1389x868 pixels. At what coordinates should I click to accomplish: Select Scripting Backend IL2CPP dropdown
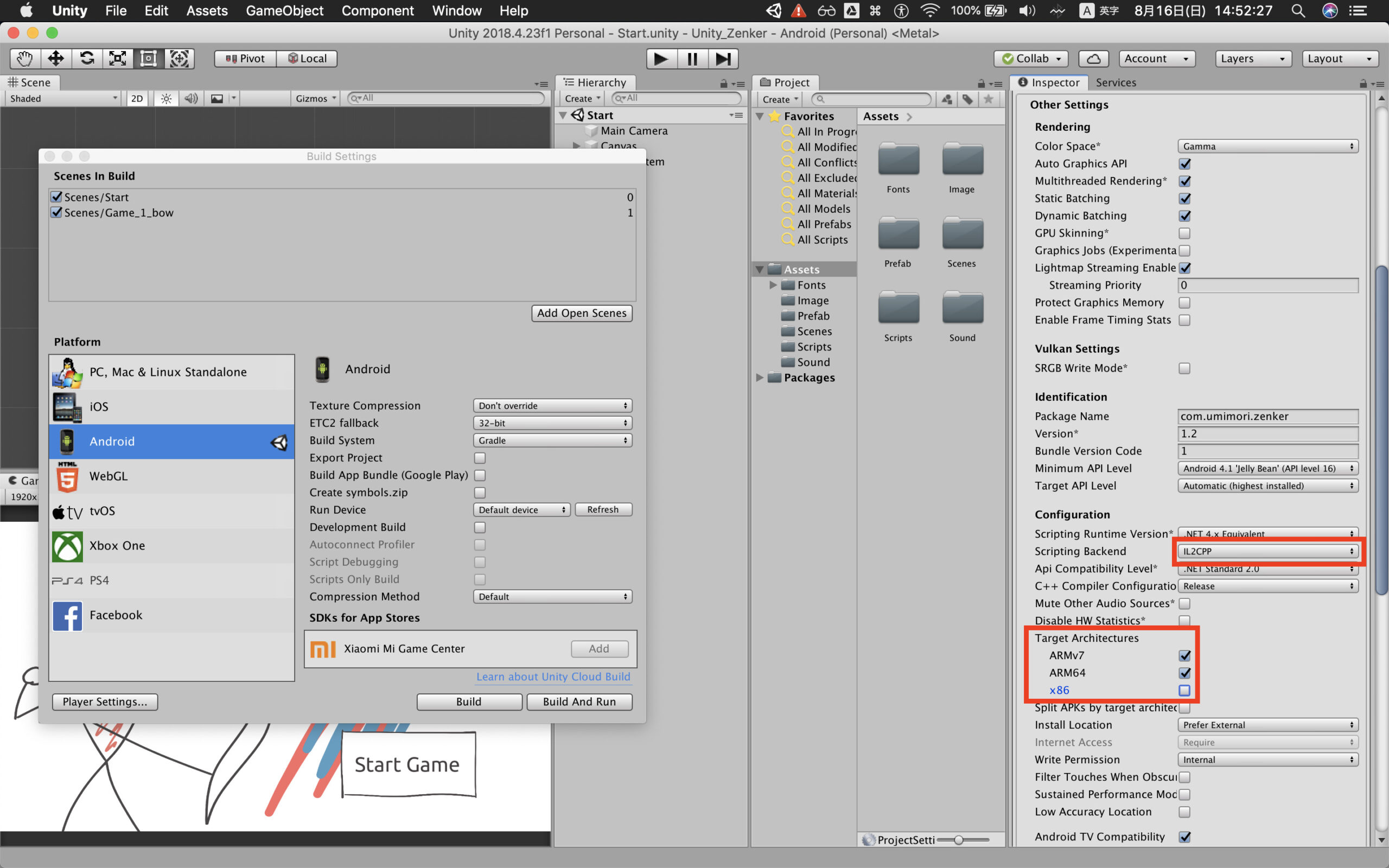1265,551
